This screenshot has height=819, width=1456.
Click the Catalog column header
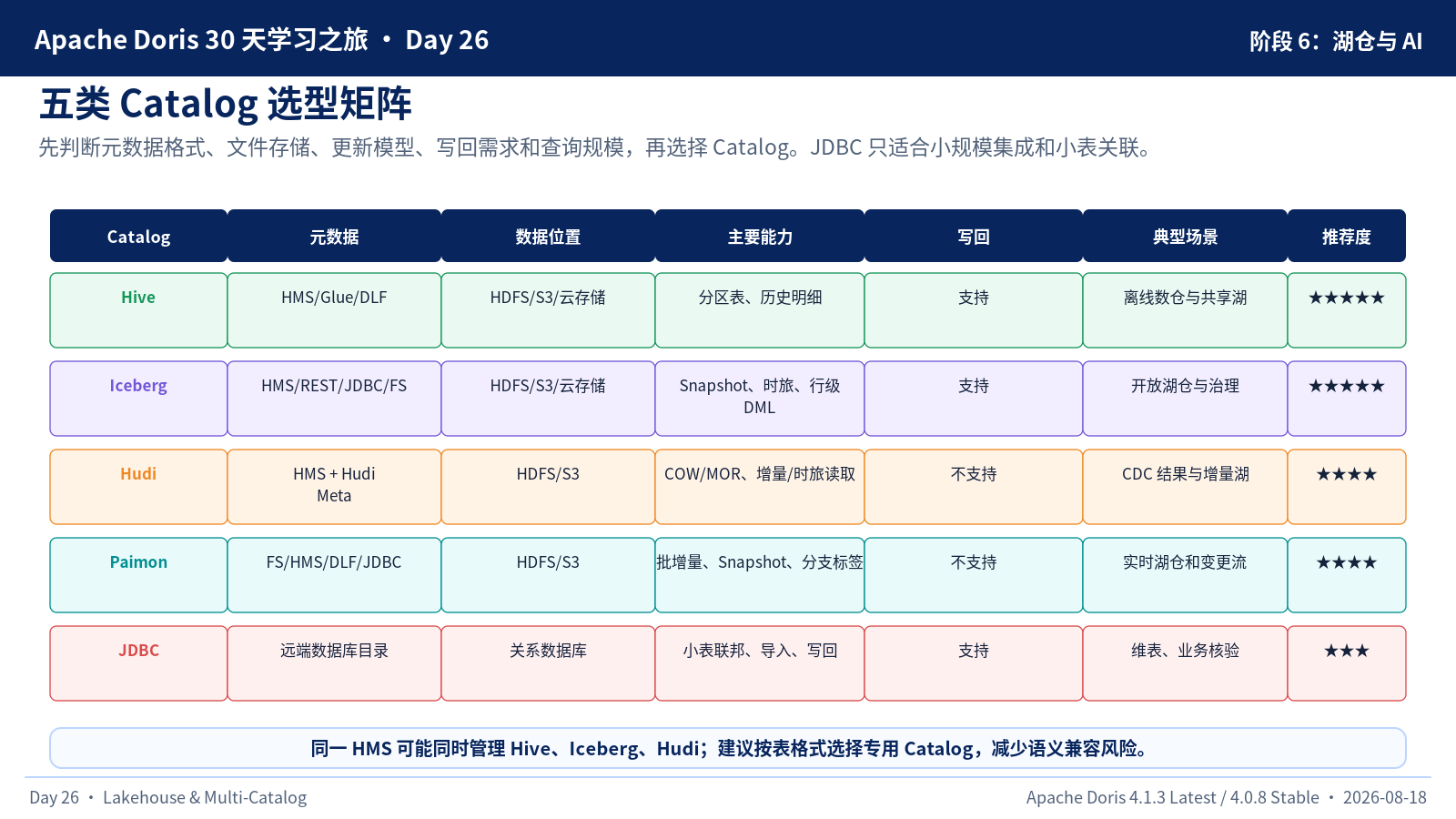tap(138, 236)
